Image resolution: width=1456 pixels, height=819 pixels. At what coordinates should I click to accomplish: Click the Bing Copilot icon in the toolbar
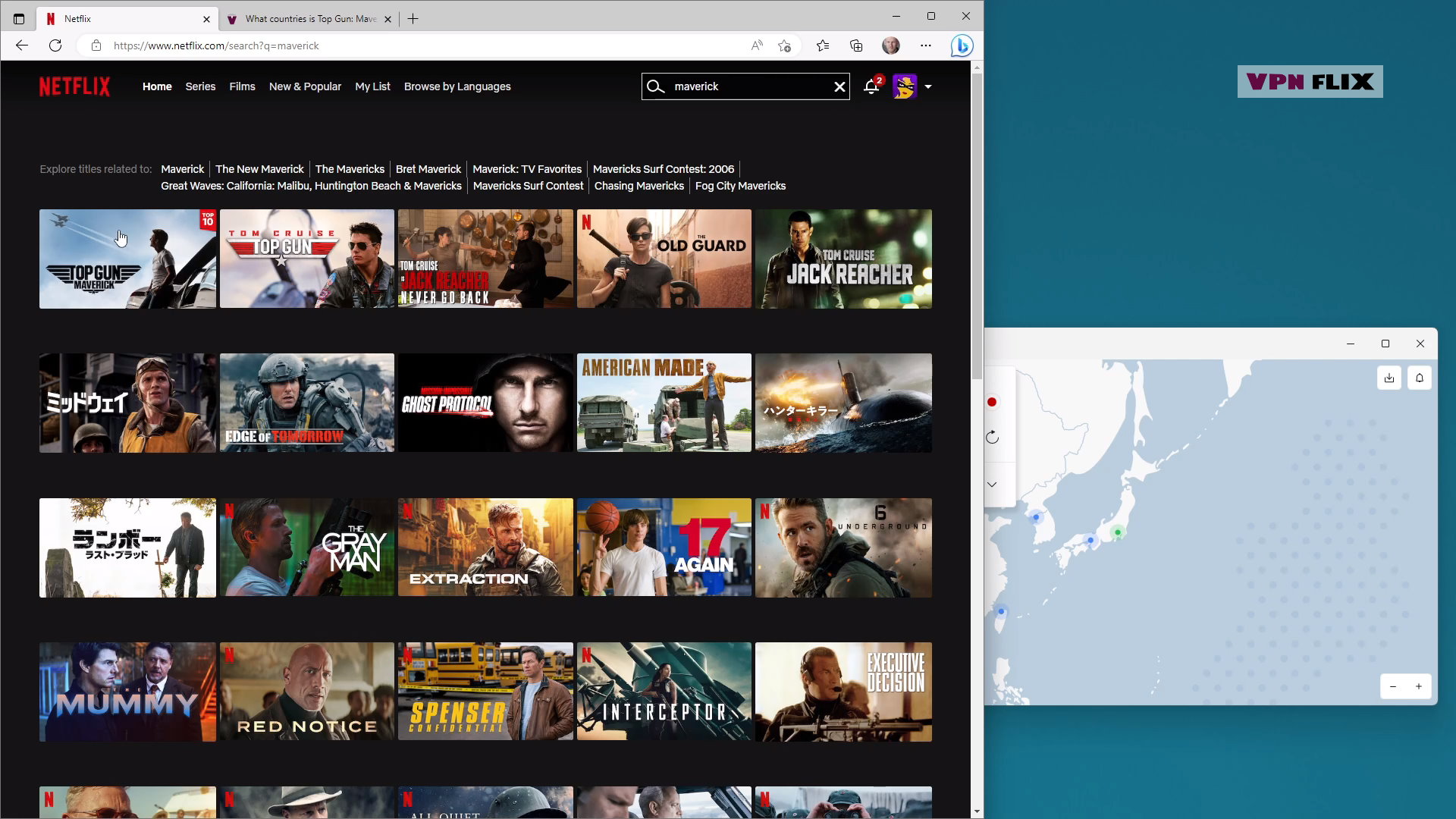[961, 45]
